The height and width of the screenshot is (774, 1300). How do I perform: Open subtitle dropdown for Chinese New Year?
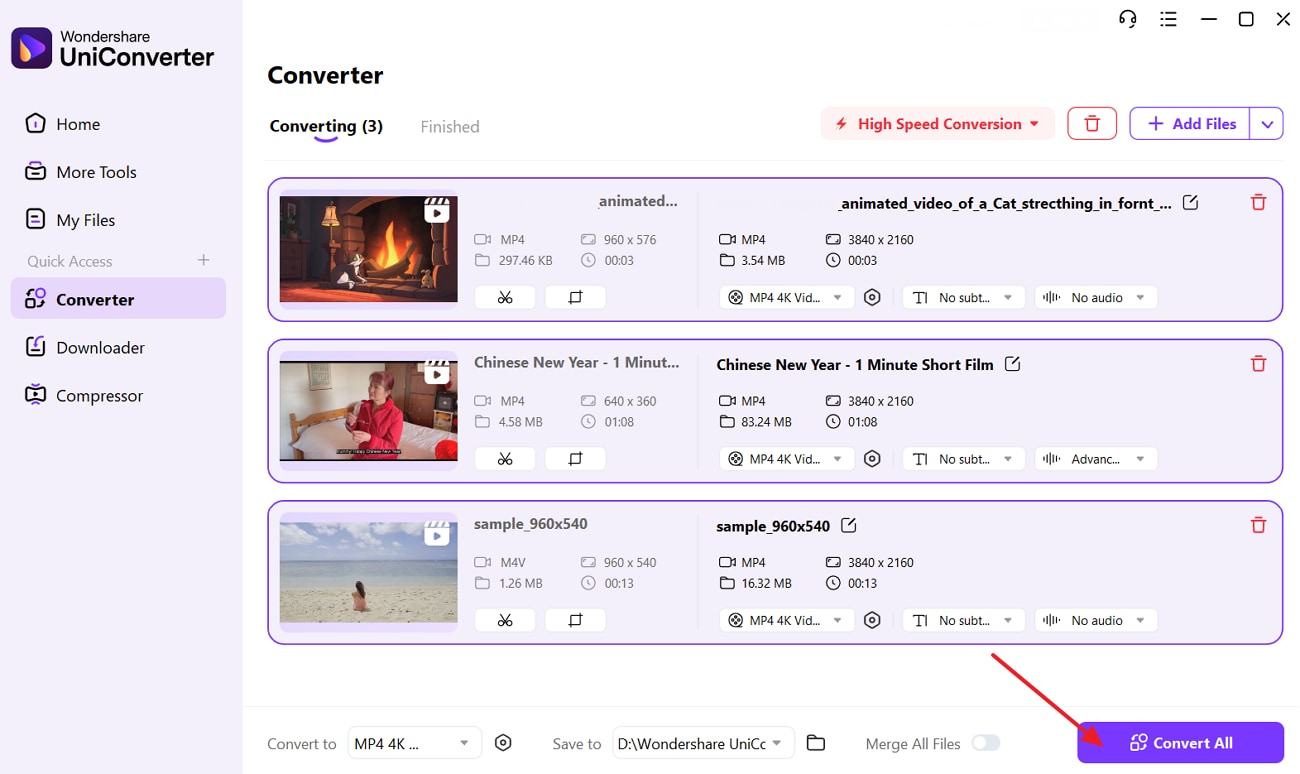pos(963,459)
